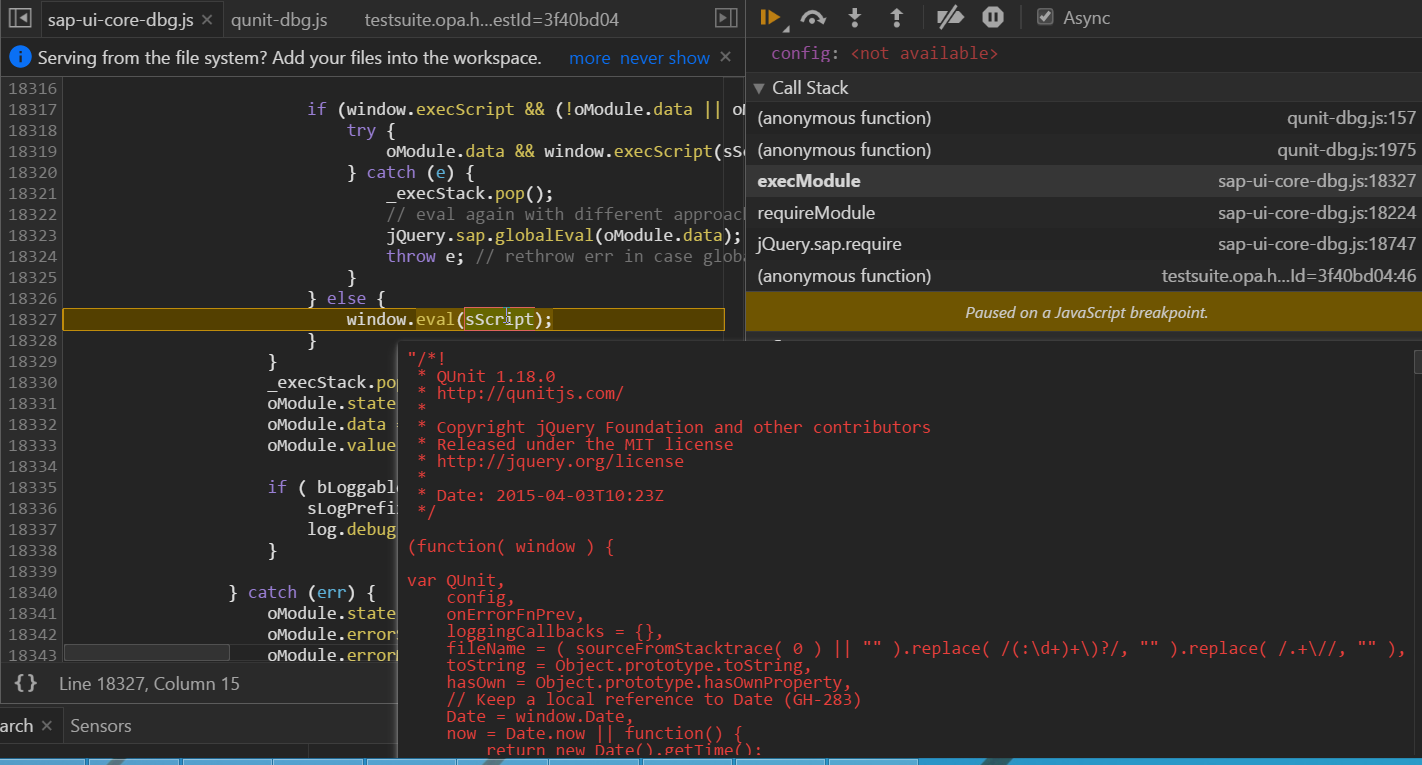Step out of current function
This screenshot has width=1422, height=765.
click(x=897, y=17)
